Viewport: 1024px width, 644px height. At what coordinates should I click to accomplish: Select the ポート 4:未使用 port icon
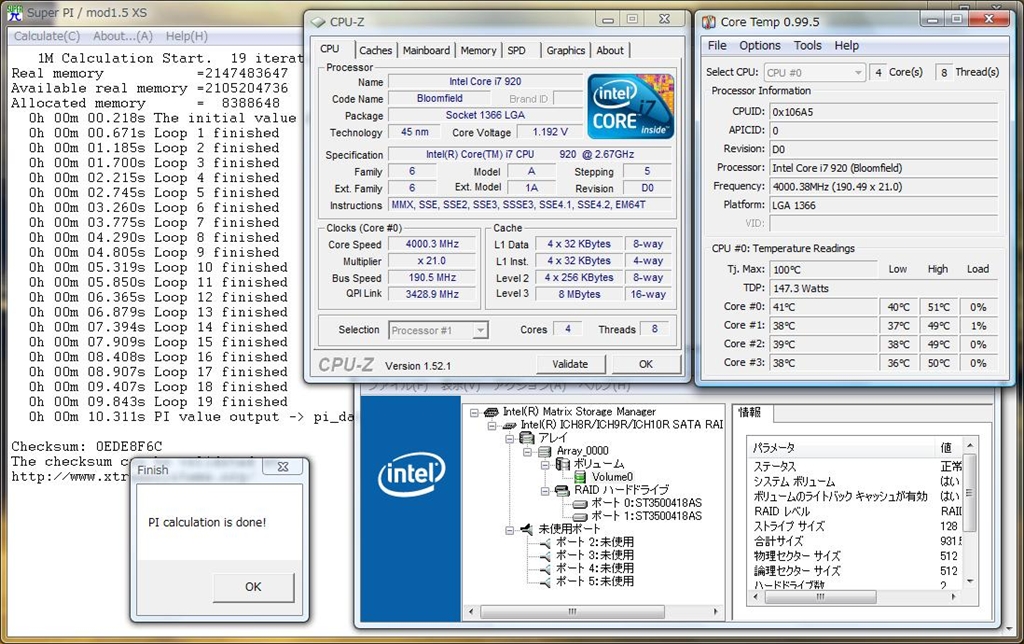click(x=545, y=568)
